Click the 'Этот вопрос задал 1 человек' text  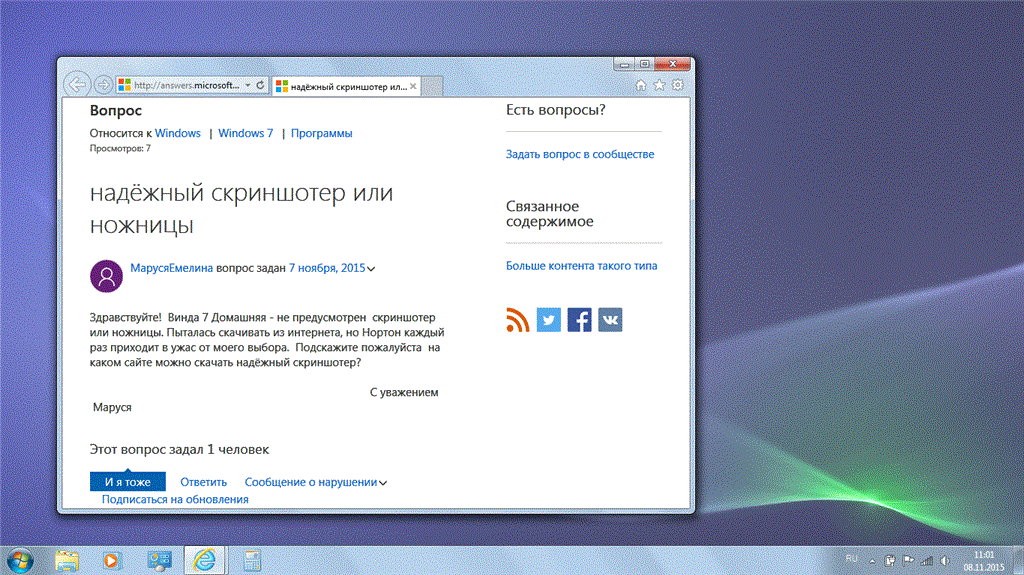(179, 450)
